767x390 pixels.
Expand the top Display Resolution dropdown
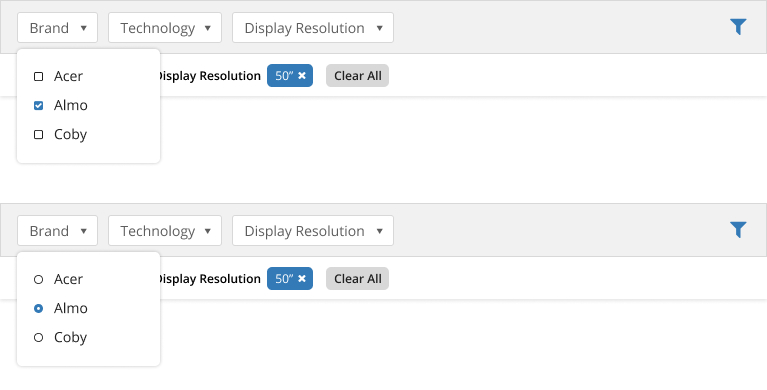(x=313, y=27)
